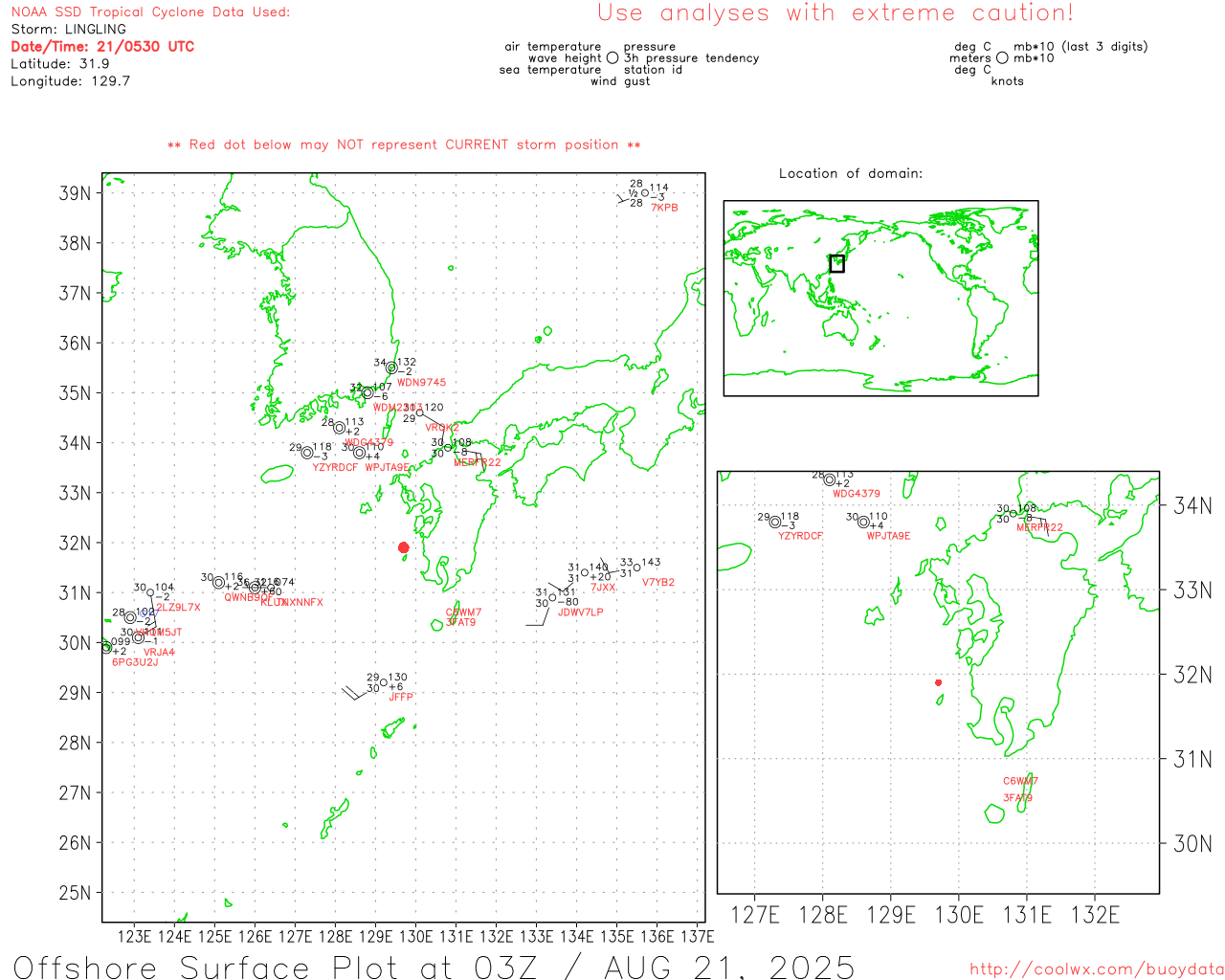Click the 'Date/Time: 21/0530 UTC' line
Image resolution: width=1225 pixels, height=980 pixels.
pyautogui.click(x=102, y=47)
